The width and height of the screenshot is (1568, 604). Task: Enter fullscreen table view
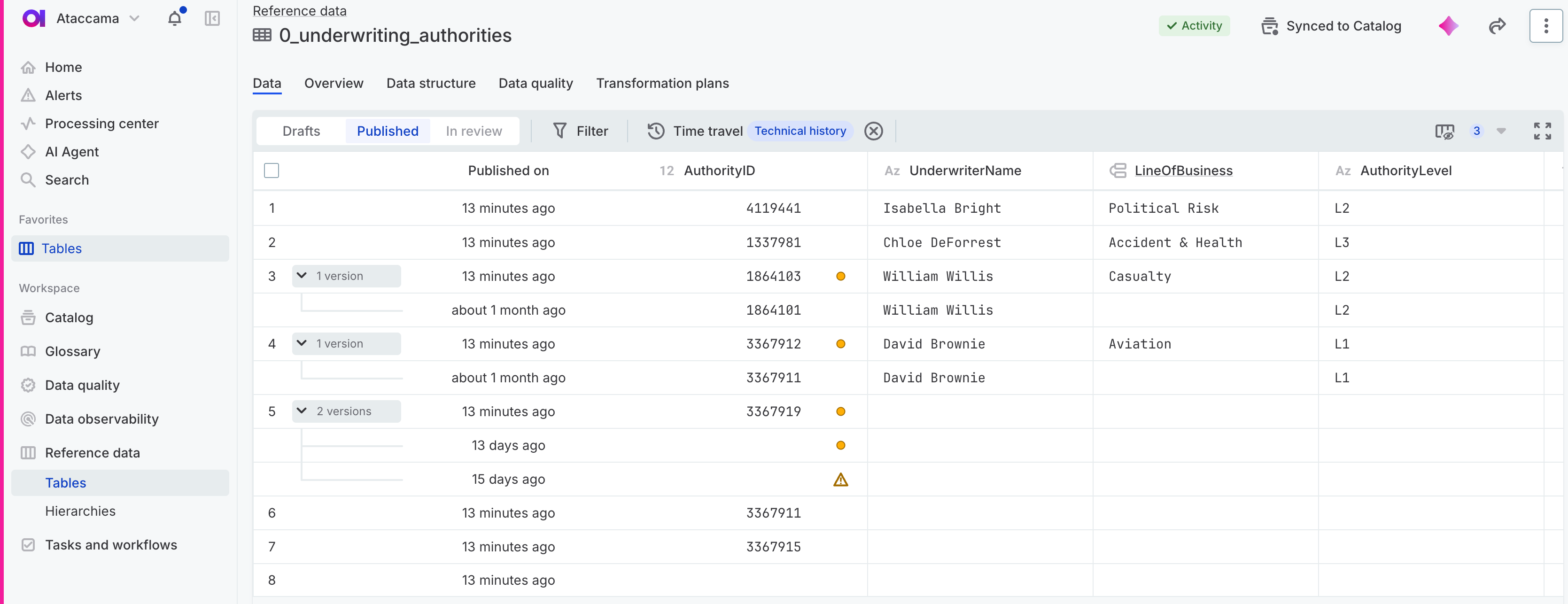click(x=1542, y=131)
